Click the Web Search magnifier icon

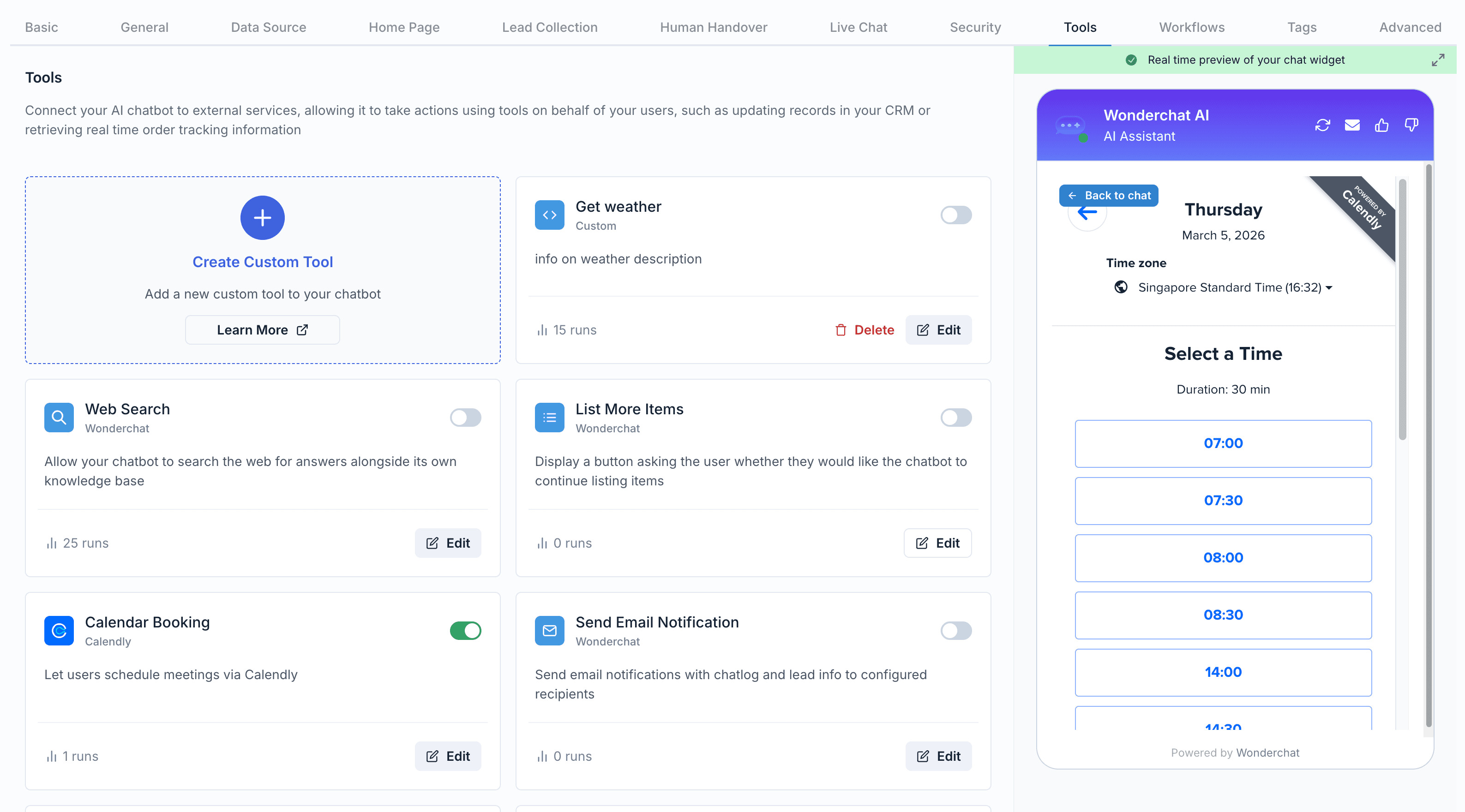(59, 418)
